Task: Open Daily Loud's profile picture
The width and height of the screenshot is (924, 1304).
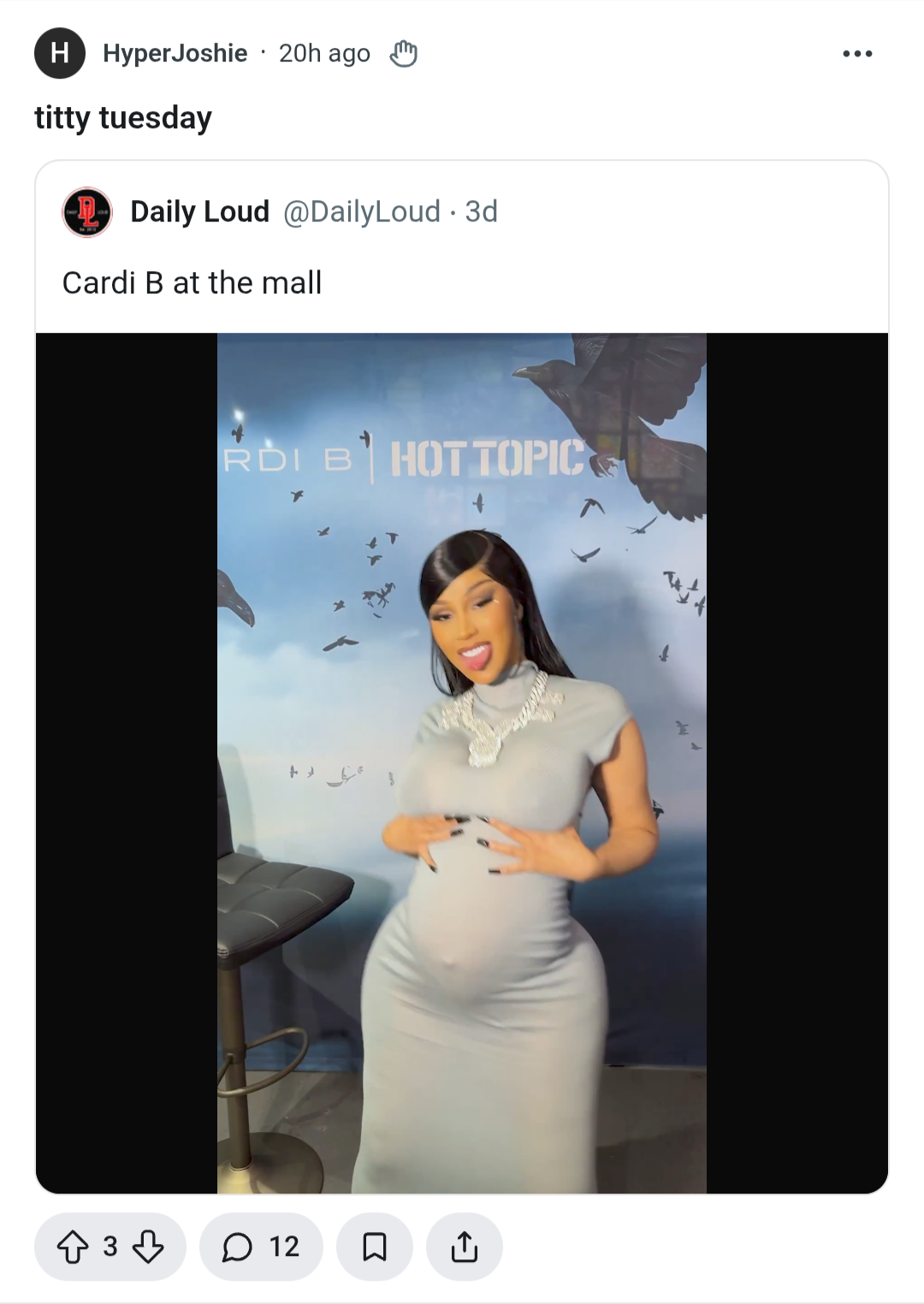Action: click(87, 212)
